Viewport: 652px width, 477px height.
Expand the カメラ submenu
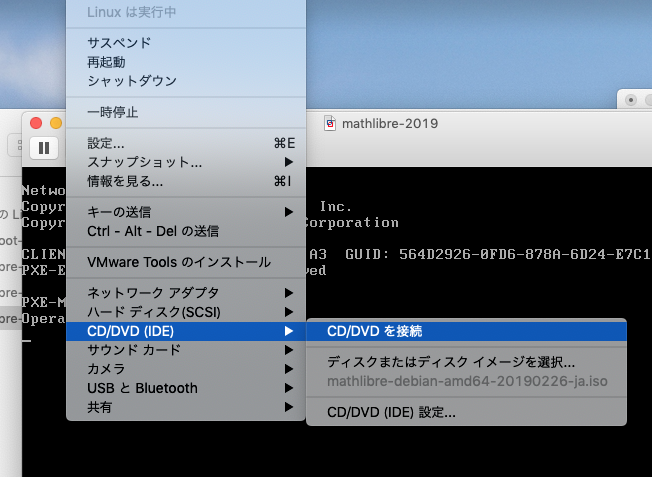(186, 369)
